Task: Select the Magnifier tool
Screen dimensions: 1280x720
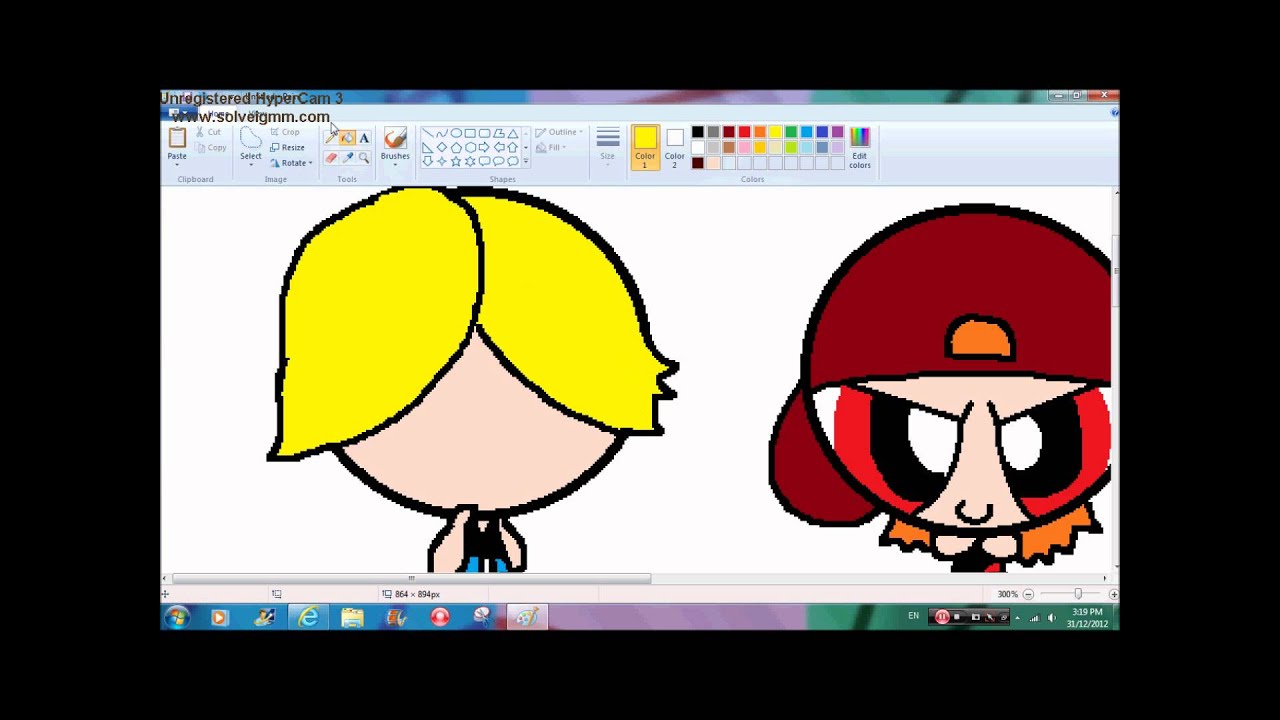Action: [x=364, y=158]
